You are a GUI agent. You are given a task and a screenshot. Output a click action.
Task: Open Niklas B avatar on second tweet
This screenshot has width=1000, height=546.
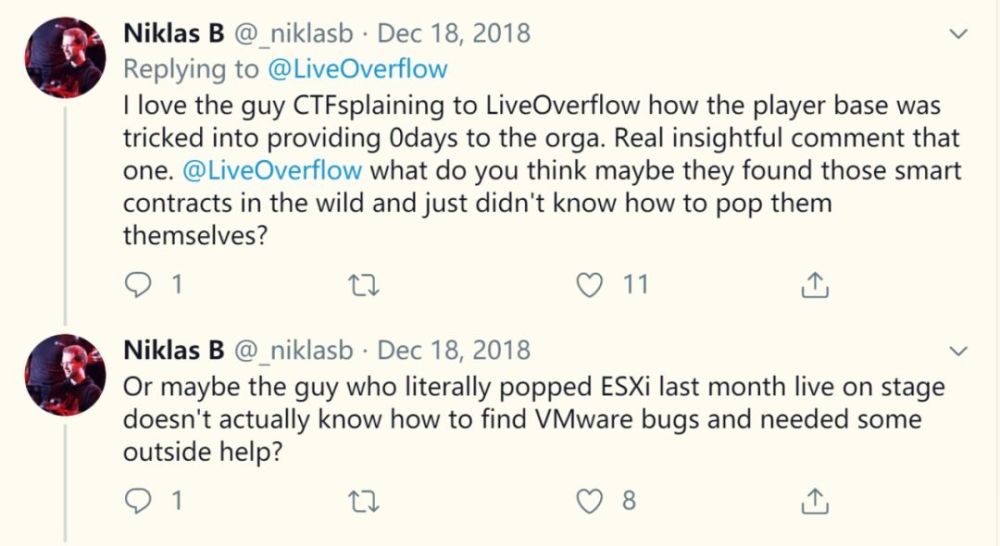65,374
